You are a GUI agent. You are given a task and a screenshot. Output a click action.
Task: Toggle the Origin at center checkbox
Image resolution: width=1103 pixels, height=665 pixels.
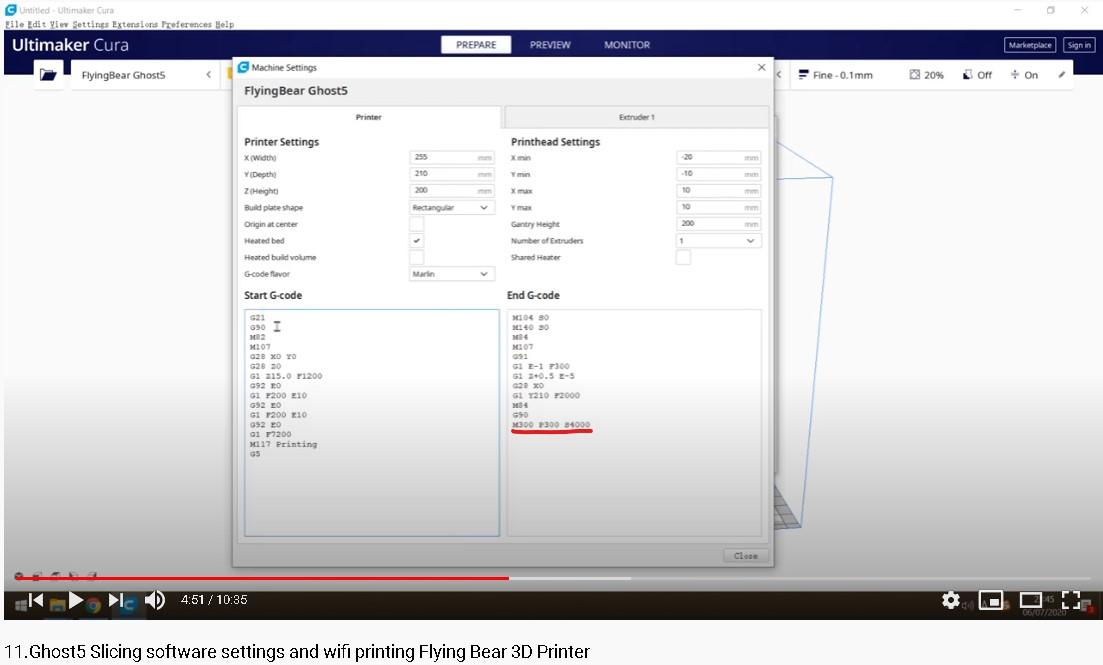point(416,224)
